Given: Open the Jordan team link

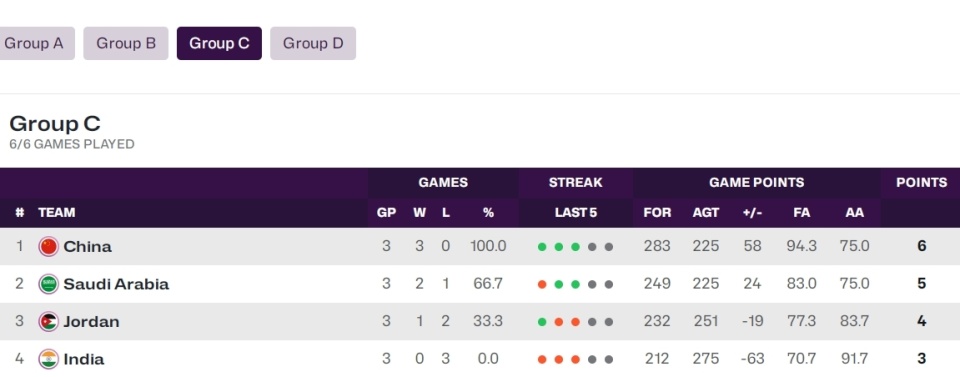Looking at the screenshot, I should [x=91, y=321].
